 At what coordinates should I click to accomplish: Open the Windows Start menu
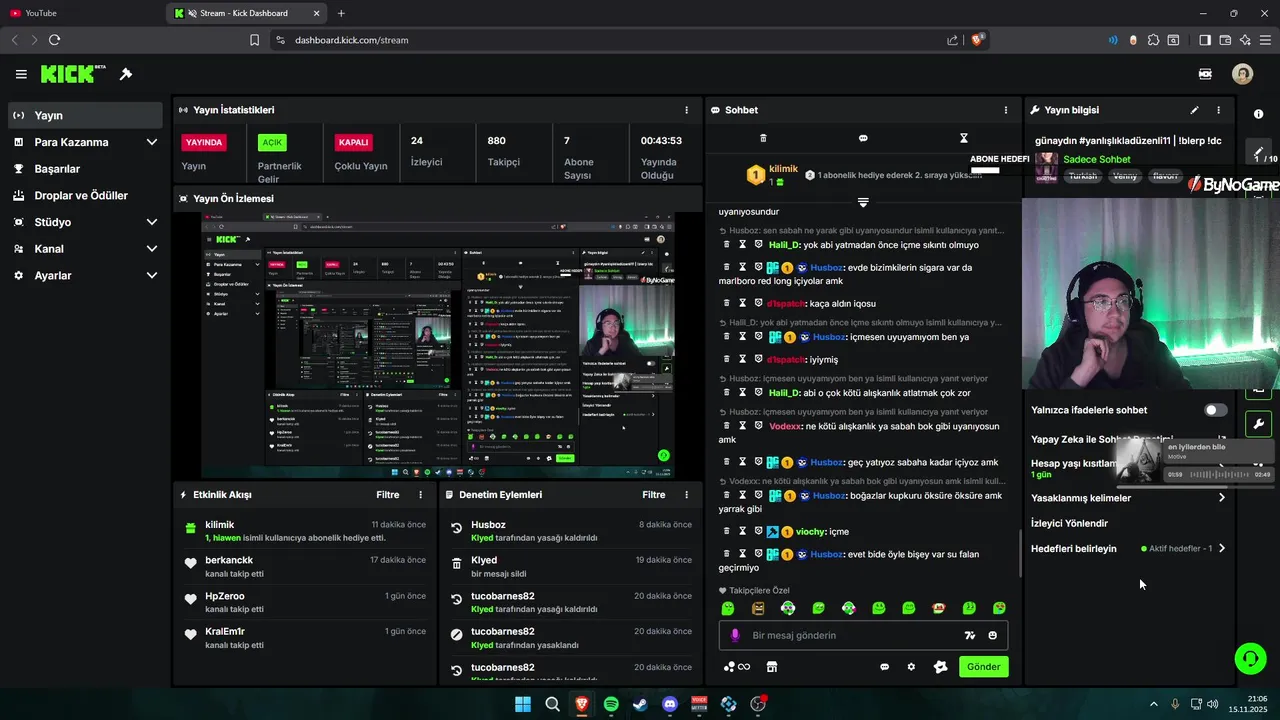pos(523,704)
